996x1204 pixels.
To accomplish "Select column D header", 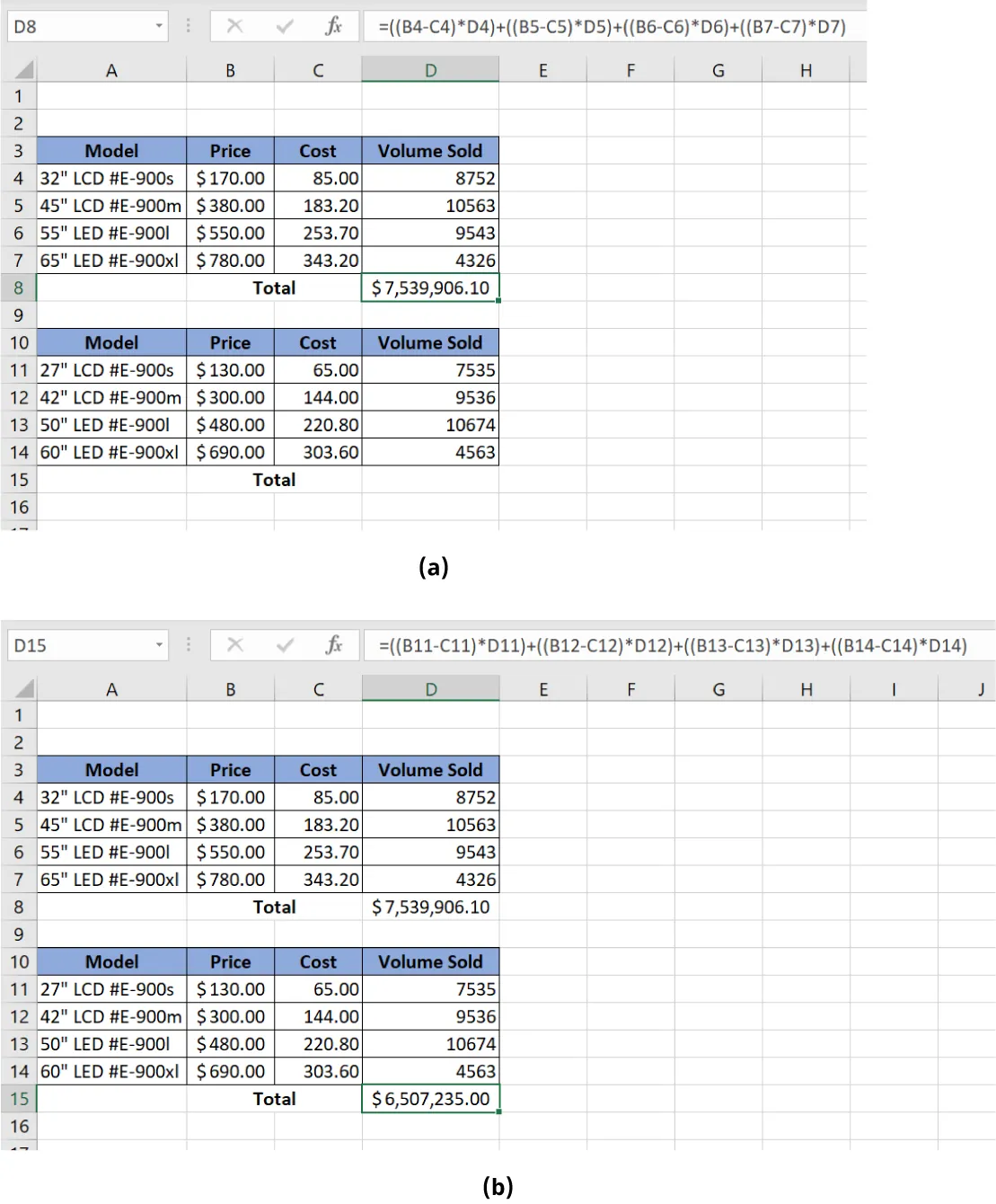I will tap(430, 68).
